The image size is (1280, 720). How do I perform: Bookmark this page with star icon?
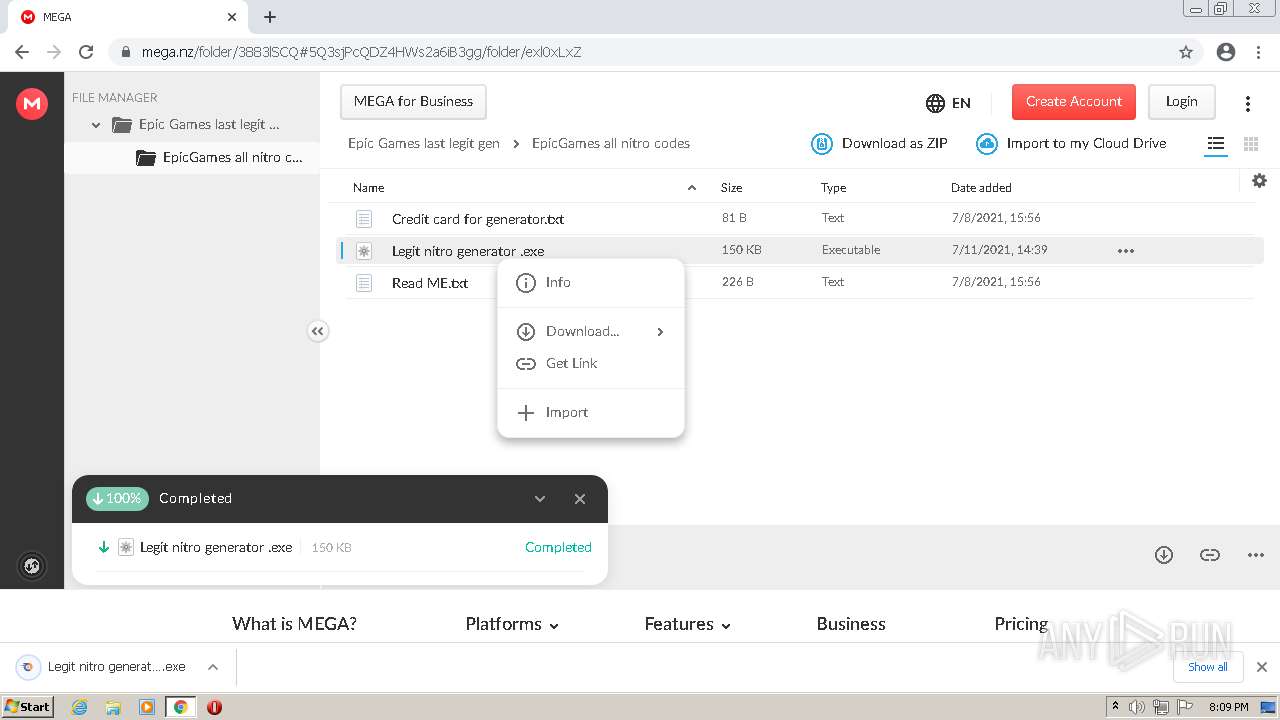coord(1186,52)
